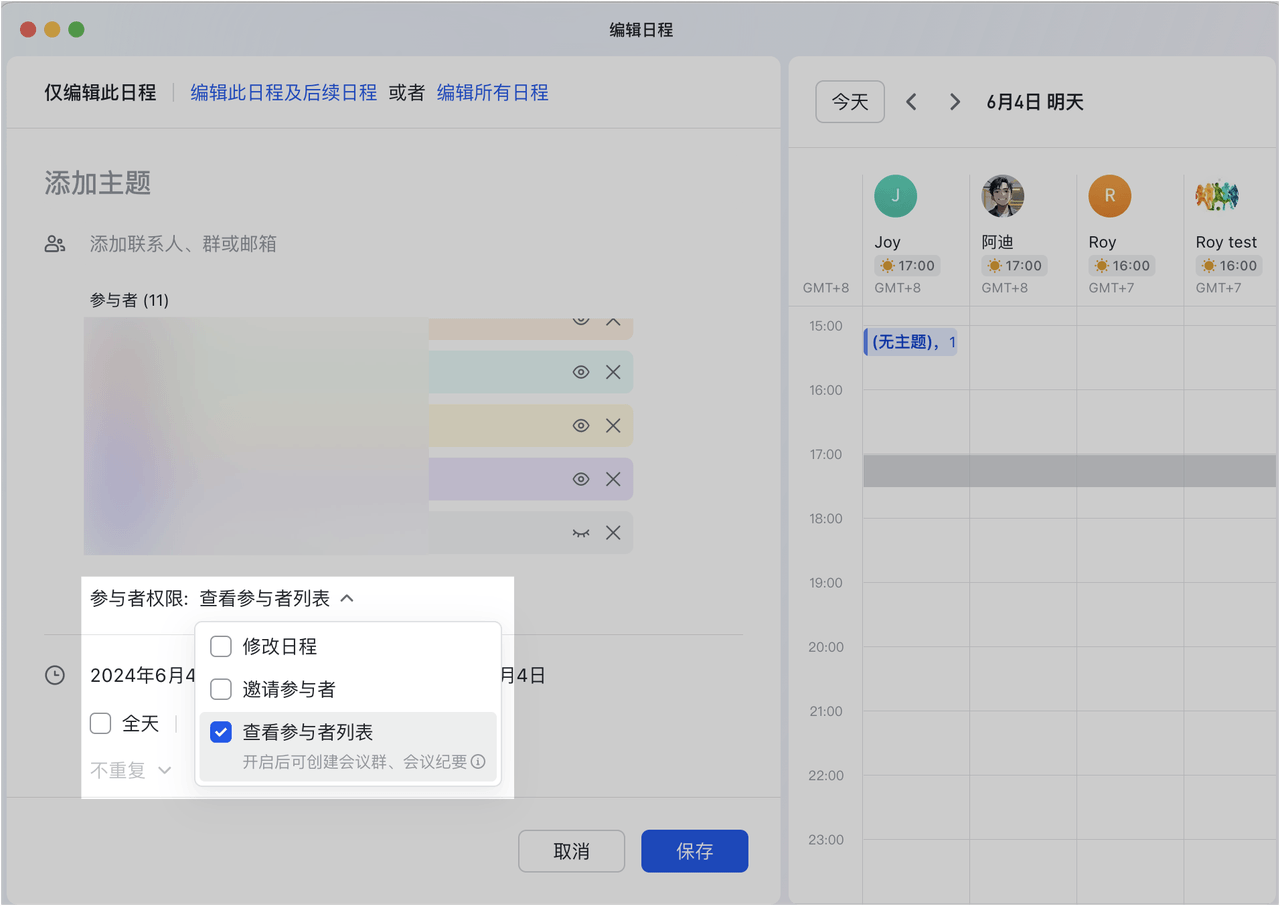1280x906 pixels.
Task: Collapse the 参与者权限 dropdown chevron
Action: coord(347,599)
